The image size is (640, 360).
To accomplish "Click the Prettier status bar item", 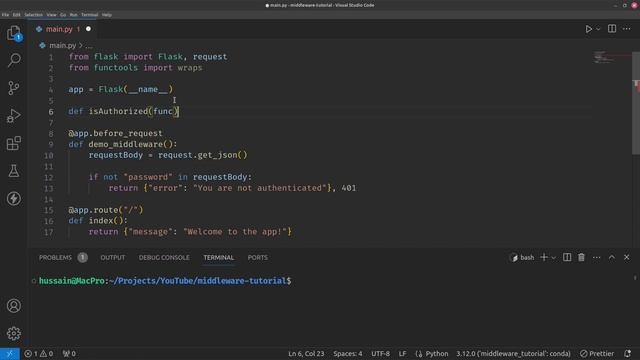I will coord(597,353).
